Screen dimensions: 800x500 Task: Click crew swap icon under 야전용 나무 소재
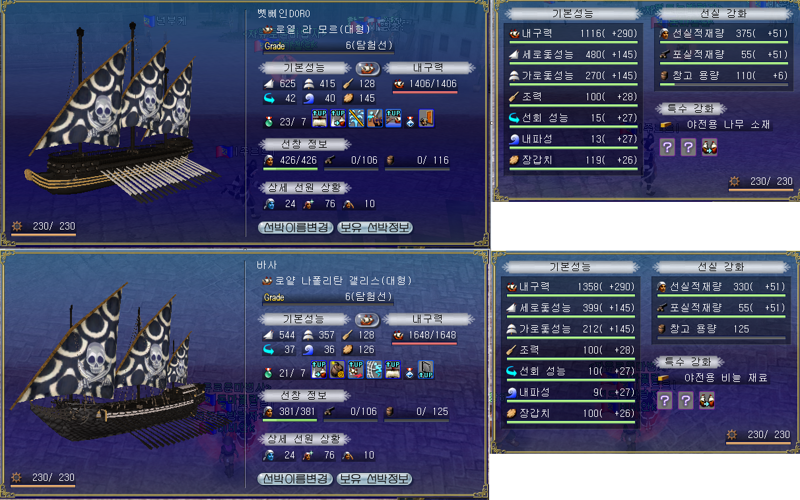pos(709,147)
